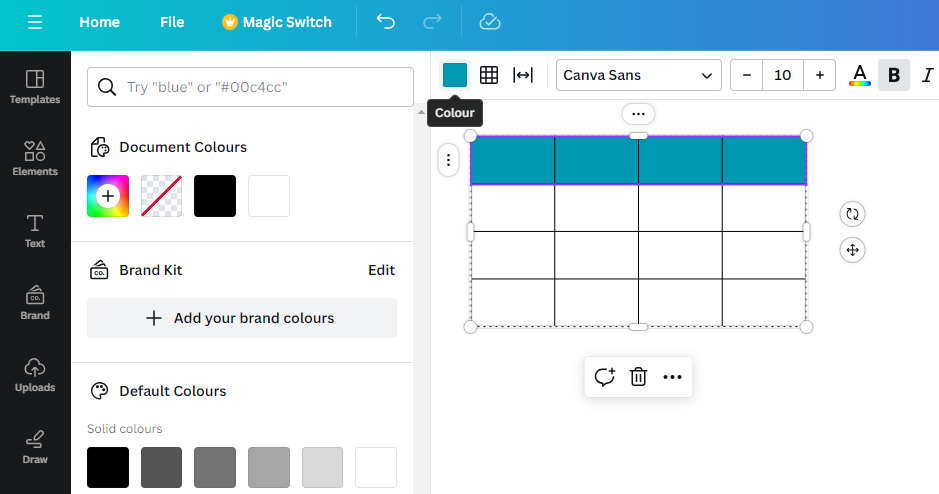Redo the last action

432,22
